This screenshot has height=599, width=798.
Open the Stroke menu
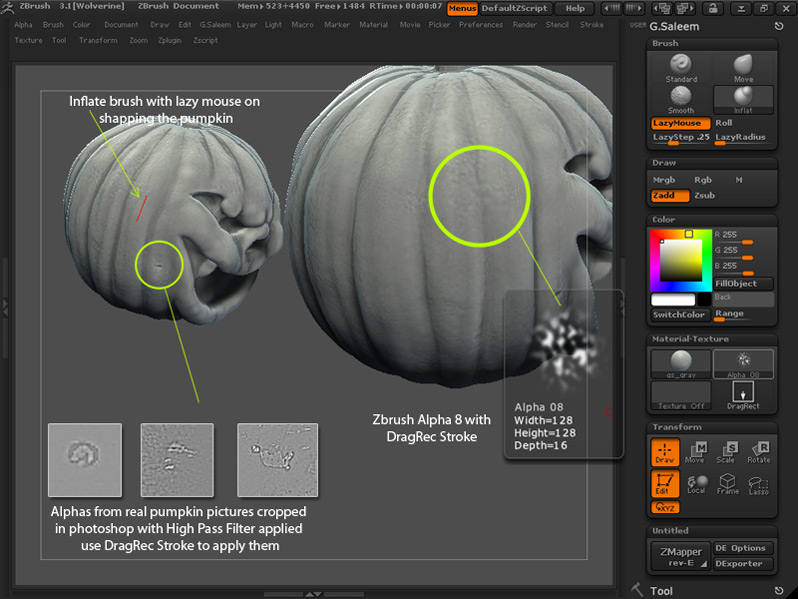[591, 24]
